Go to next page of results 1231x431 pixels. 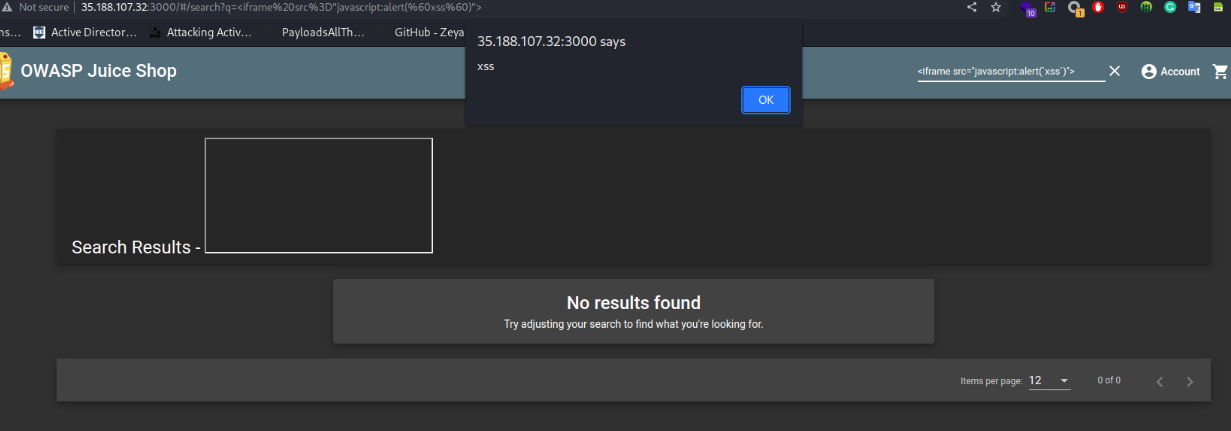pyautogui.click(x=1189, y=381)
